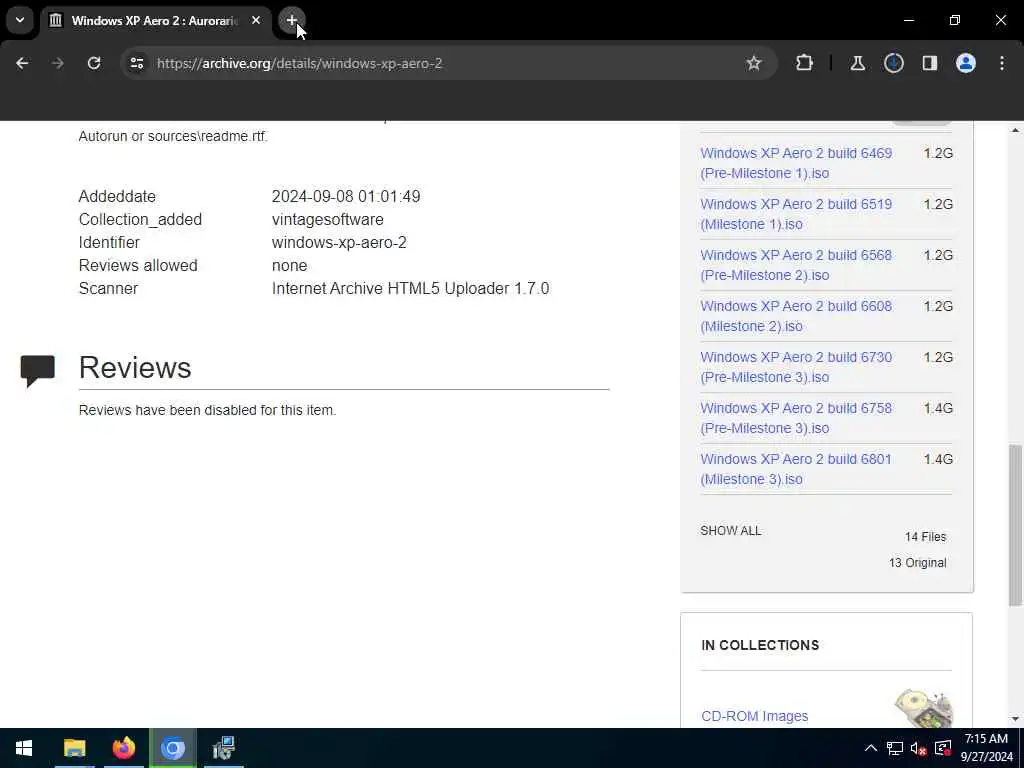Download build 6568 (Pre-Milestone 2).iso
This screenshot has width=1024, height=768.
[796, 265]
